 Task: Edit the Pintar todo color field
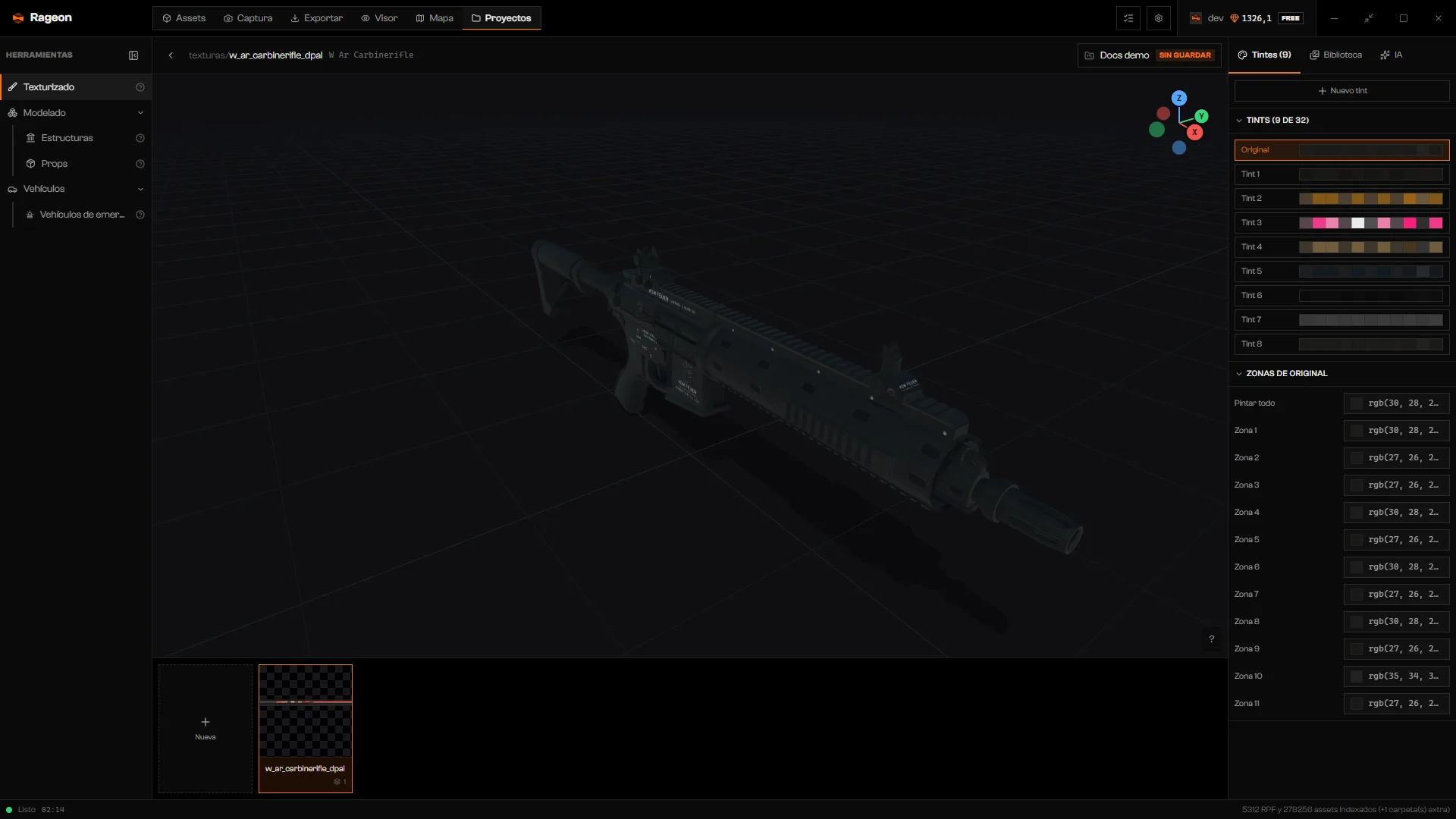[1397, 403]
